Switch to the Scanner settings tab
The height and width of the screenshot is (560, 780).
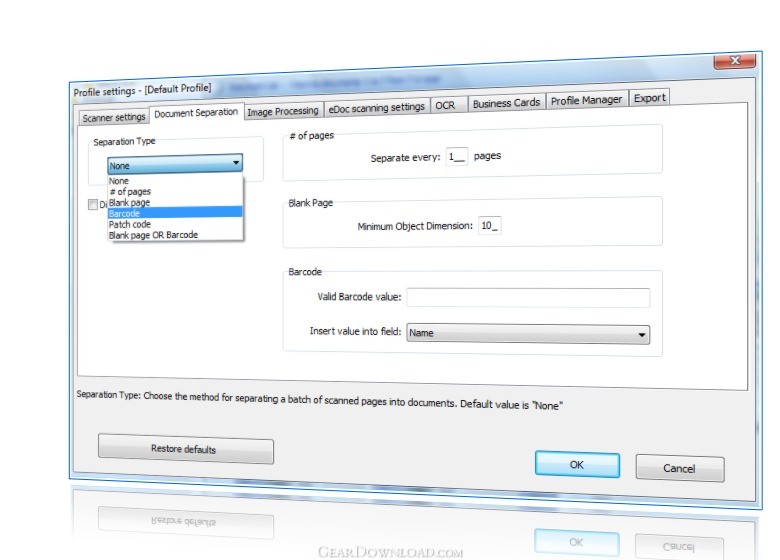pyautogui.click(x=113, y=117)
